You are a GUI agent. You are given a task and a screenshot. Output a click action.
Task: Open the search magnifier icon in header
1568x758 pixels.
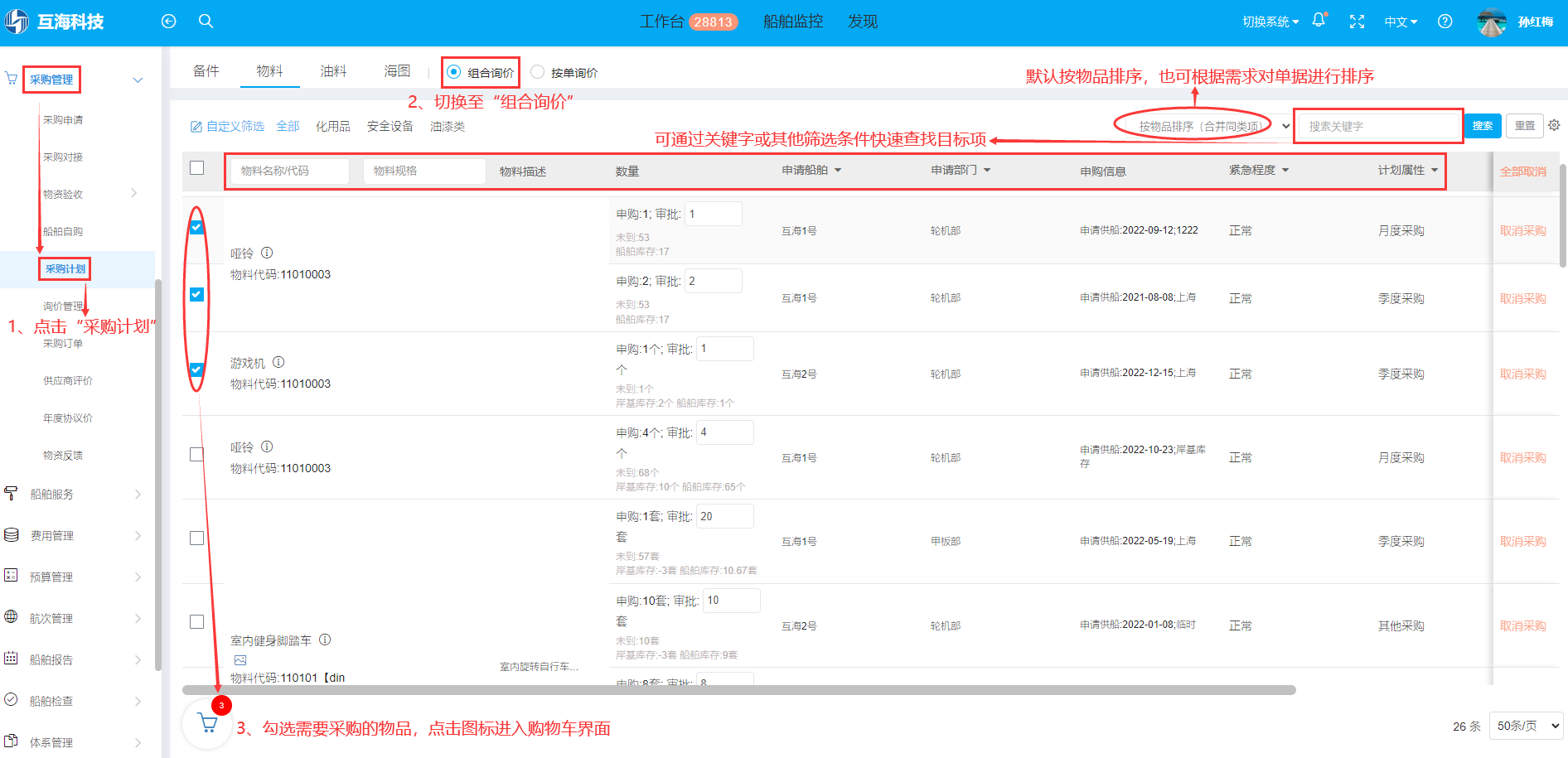pyautogui.click(x=206, y=22)
